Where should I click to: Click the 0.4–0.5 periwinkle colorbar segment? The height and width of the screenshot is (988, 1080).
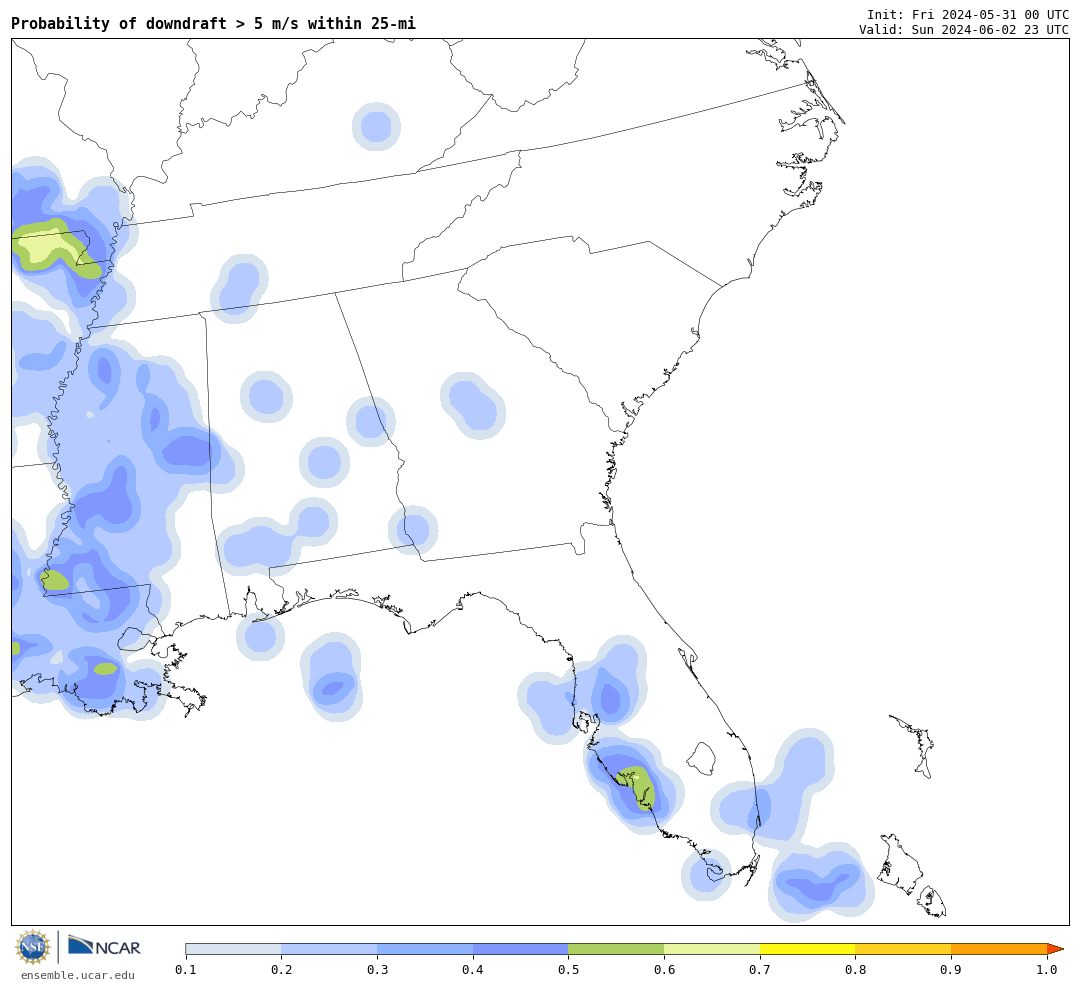click(521, 949)
